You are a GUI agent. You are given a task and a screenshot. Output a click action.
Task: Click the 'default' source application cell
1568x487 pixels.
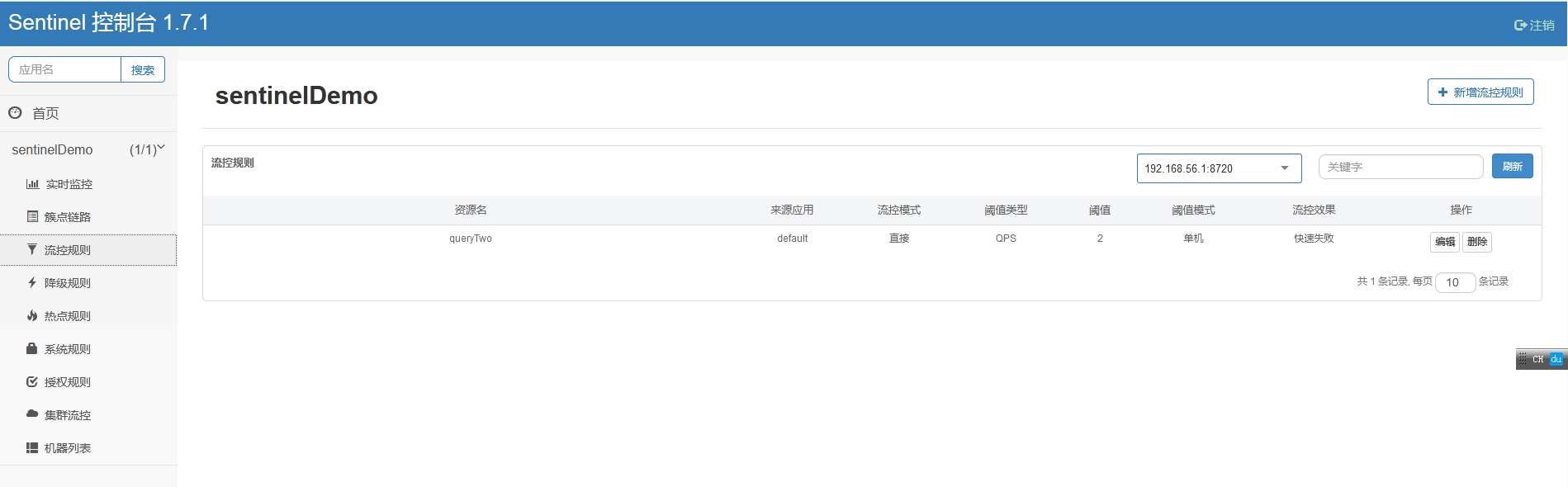792,239
